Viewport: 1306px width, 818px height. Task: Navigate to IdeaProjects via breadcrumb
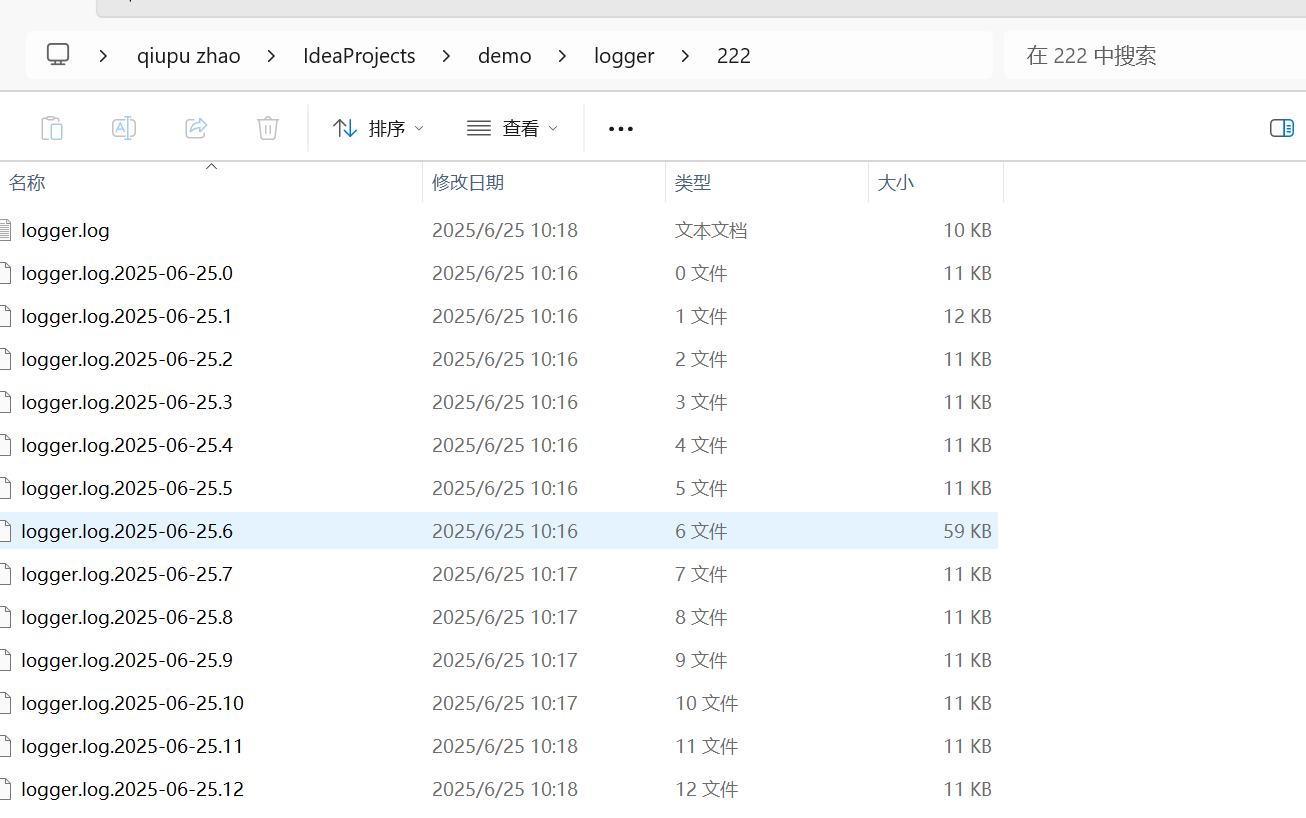(359, 55)
